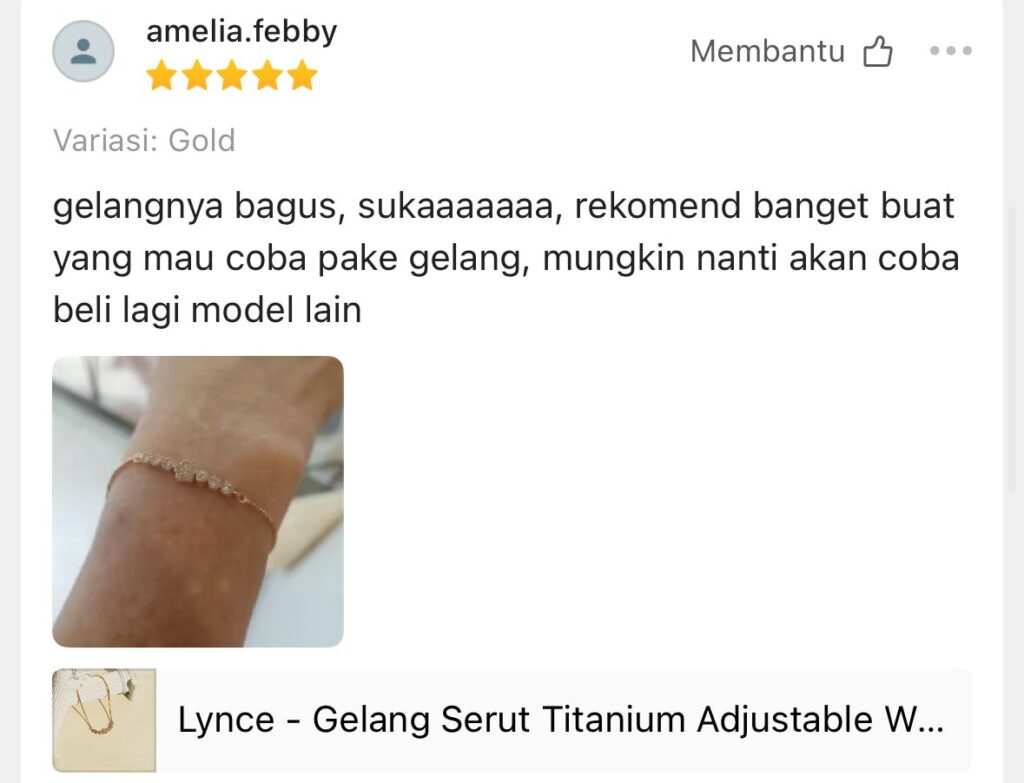
Task: Select the third rating star
Action: coord(232,75)
